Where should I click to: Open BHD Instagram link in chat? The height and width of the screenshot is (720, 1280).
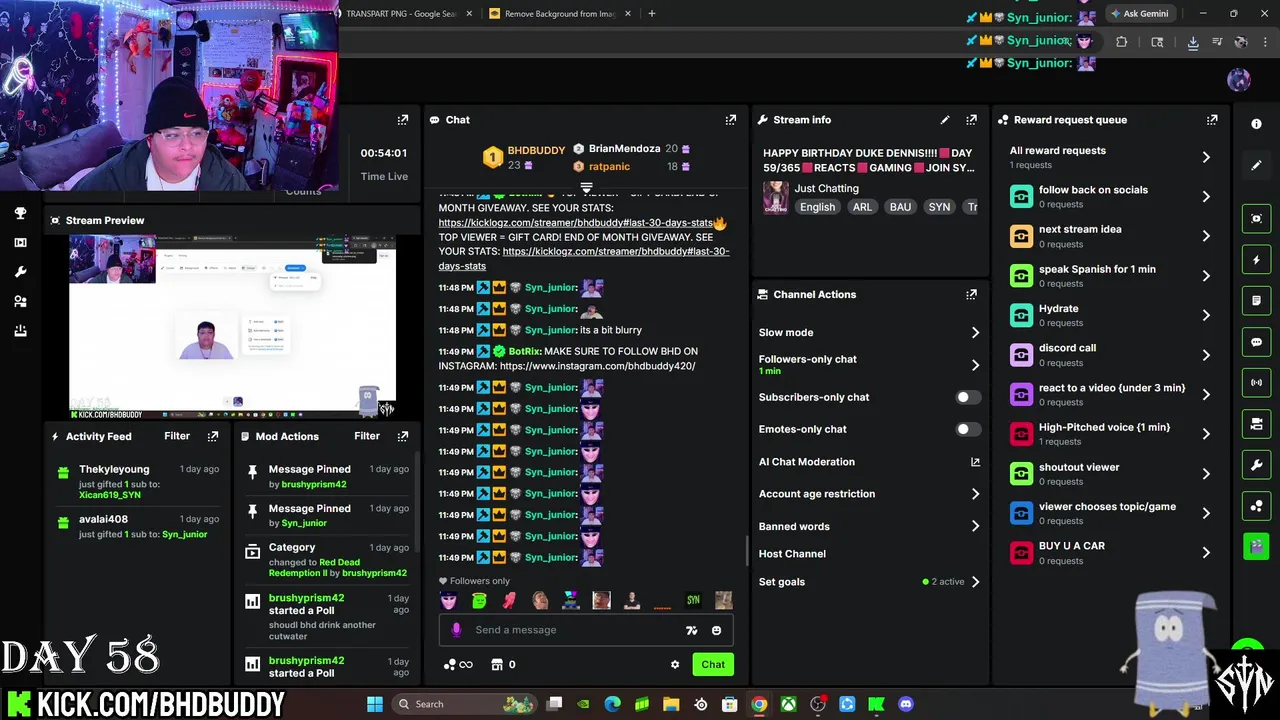(597, 367)
